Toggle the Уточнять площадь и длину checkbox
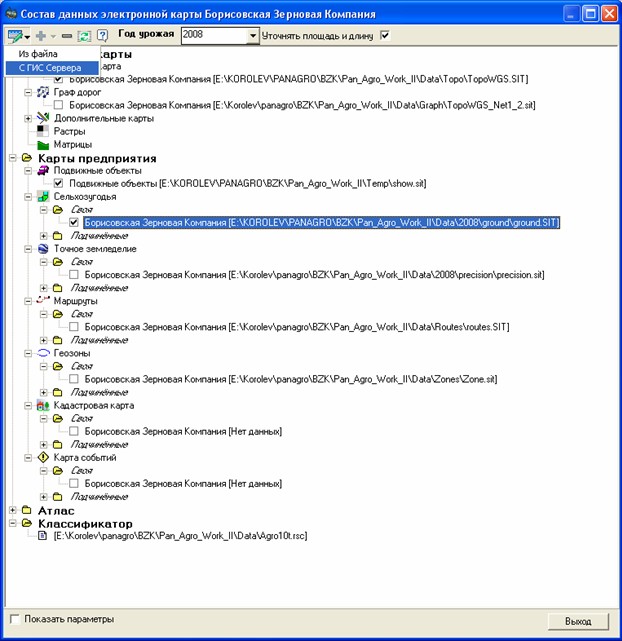Screen dimensions: 622x641 [385, 35]
